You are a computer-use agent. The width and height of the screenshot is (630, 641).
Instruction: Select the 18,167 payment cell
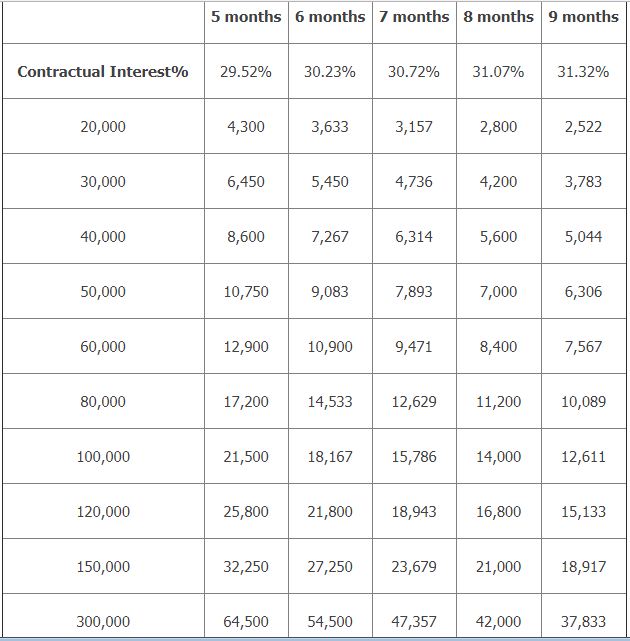[330, 457]
